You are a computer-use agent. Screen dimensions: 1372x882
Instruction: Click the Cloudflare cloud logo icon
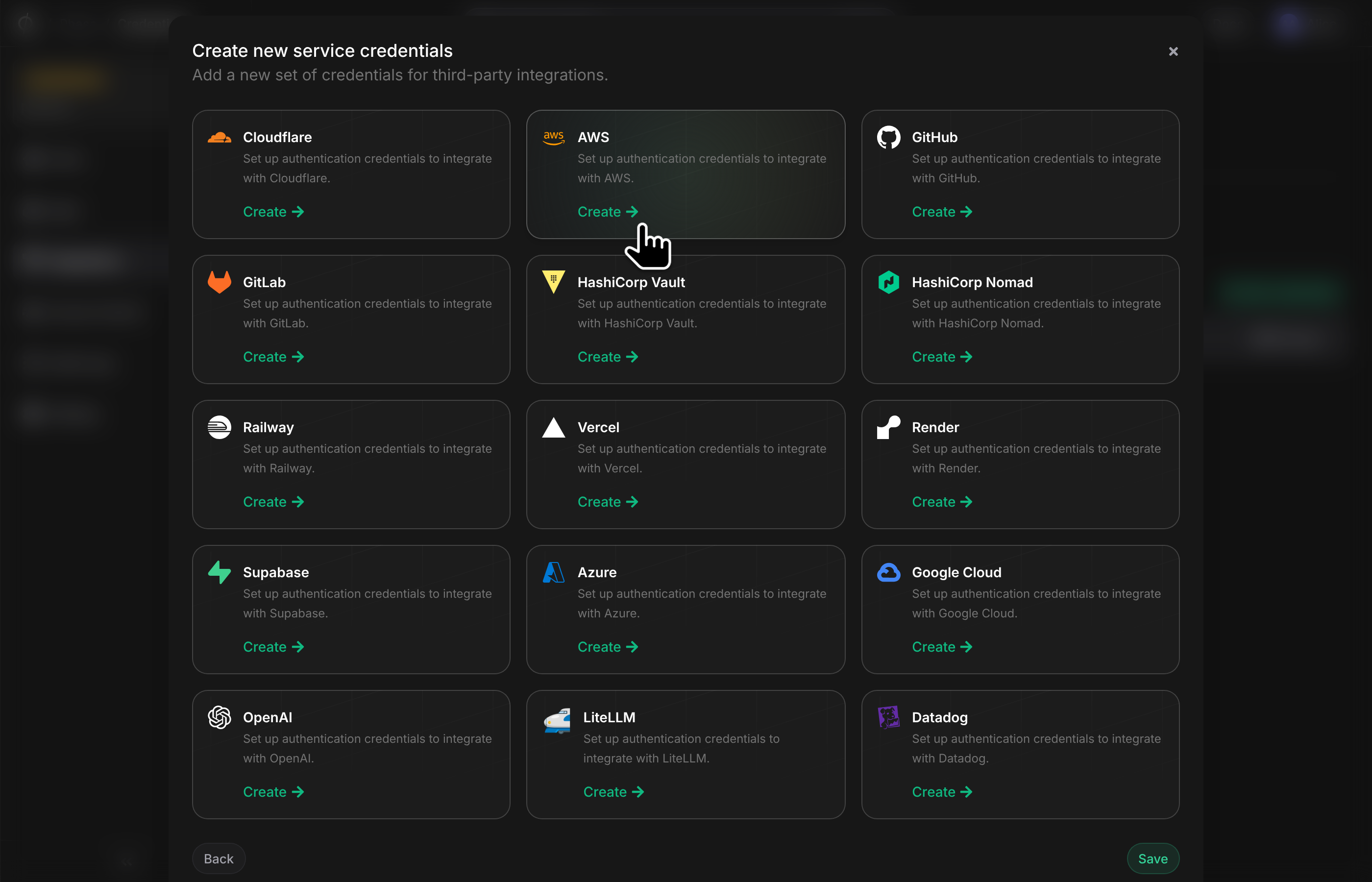pos(220,138)
